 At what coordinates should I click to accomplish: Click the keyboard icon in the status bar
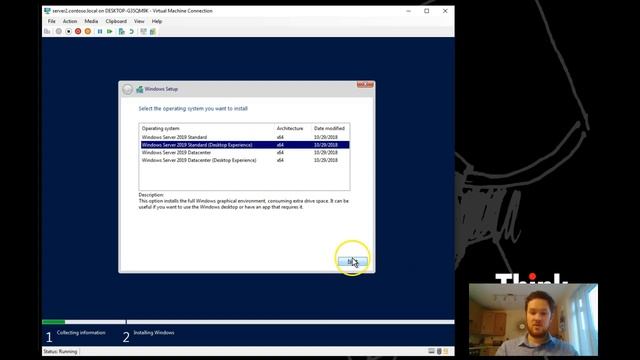point(431,351)
